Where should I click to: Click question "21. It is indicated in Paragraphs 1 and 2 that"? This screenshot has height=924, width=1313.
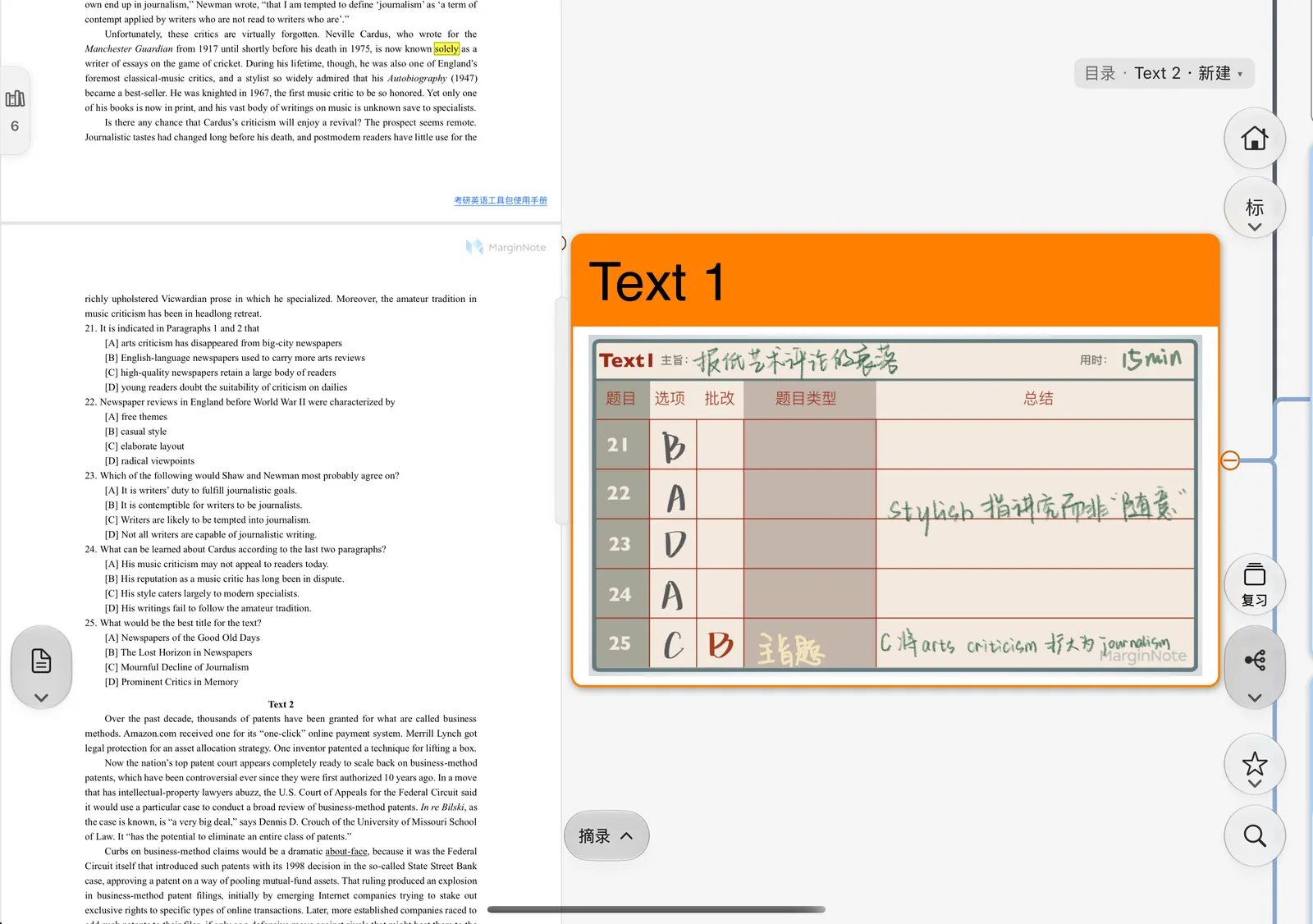(172, 328)
